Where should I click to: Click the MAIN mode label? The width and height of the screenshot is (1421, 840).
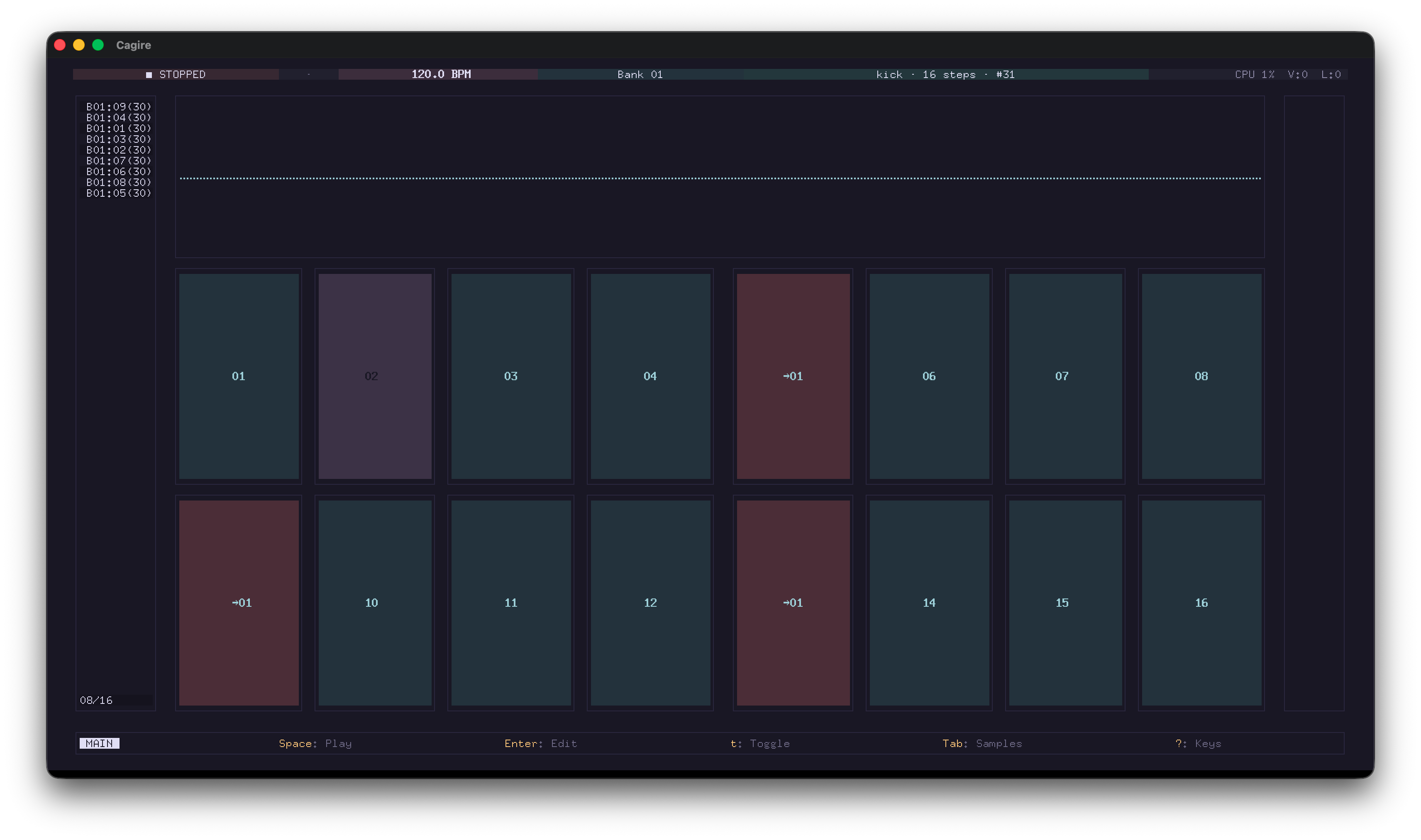[99, 743]
